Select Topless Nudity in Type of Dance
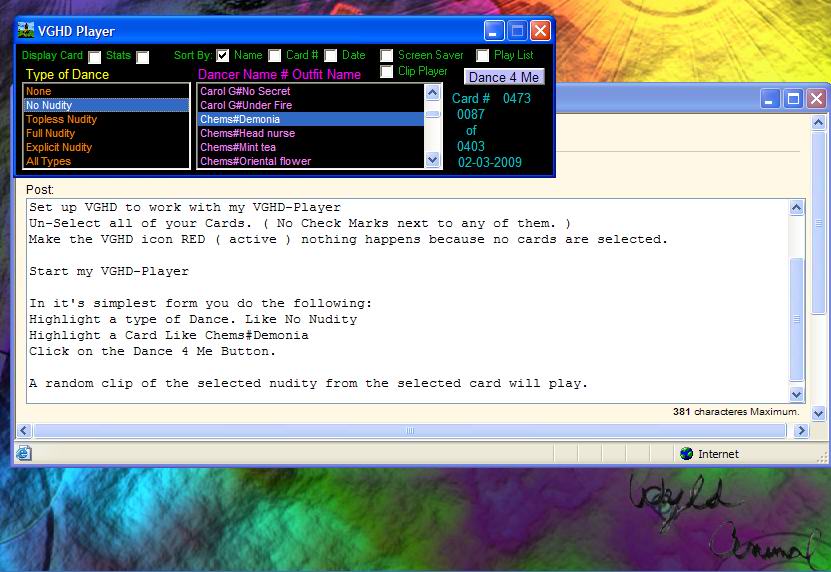This screenshot has width=831, height=572. click(62, 119)
